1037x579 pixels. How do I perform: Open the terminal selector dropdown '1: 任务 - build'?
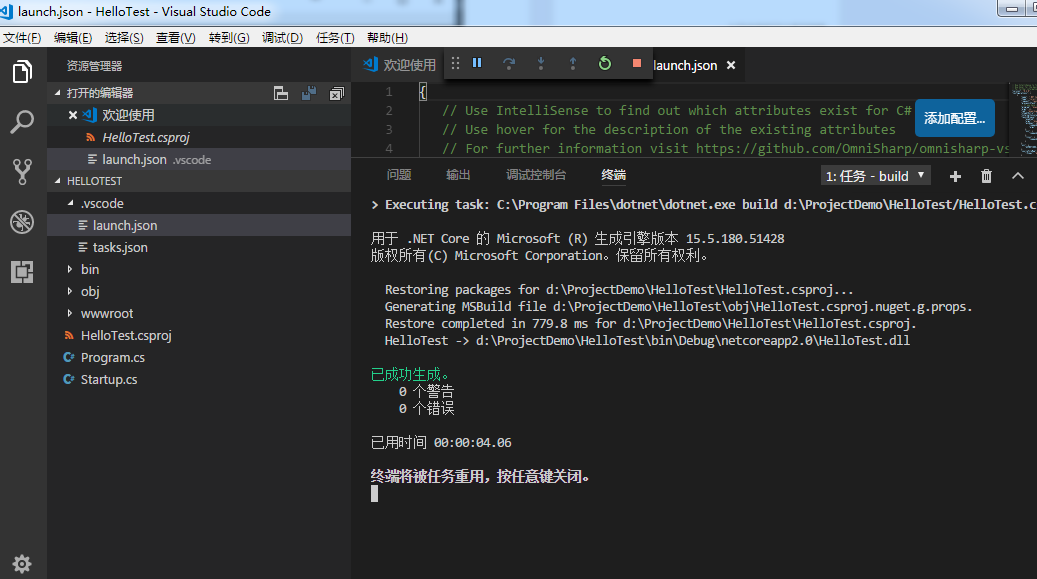point(876,176)
